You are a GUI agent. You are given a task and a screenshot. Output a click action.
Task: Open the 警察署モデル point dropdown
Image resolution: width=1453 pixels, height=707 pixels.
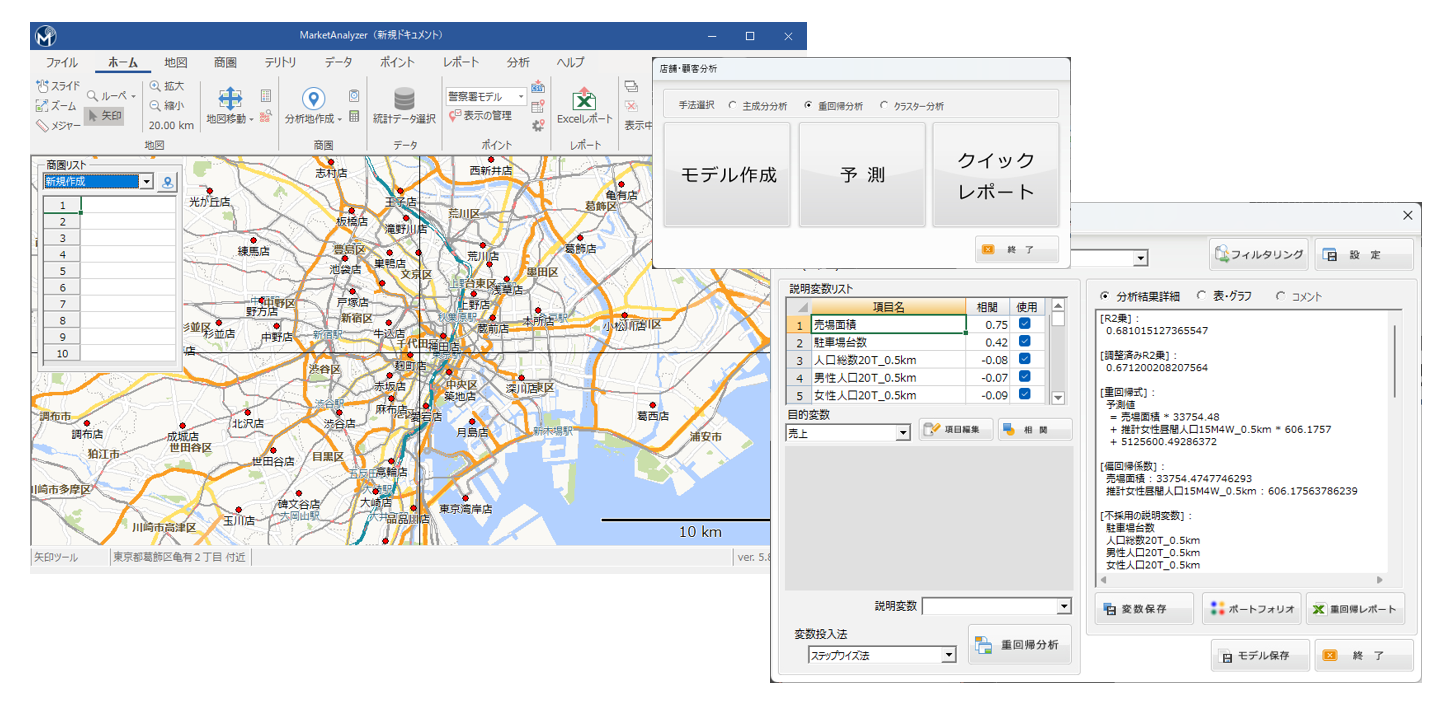[521, 97]
